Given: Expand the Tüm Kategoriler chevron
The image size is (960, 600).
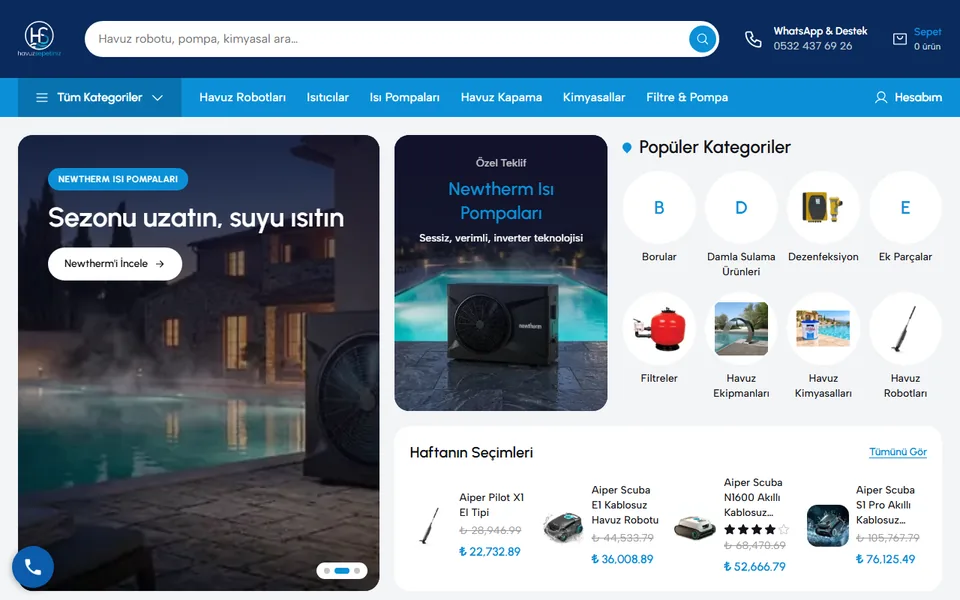Looking at the screenshot, I should pyautogui.click(x=157, y=97).
